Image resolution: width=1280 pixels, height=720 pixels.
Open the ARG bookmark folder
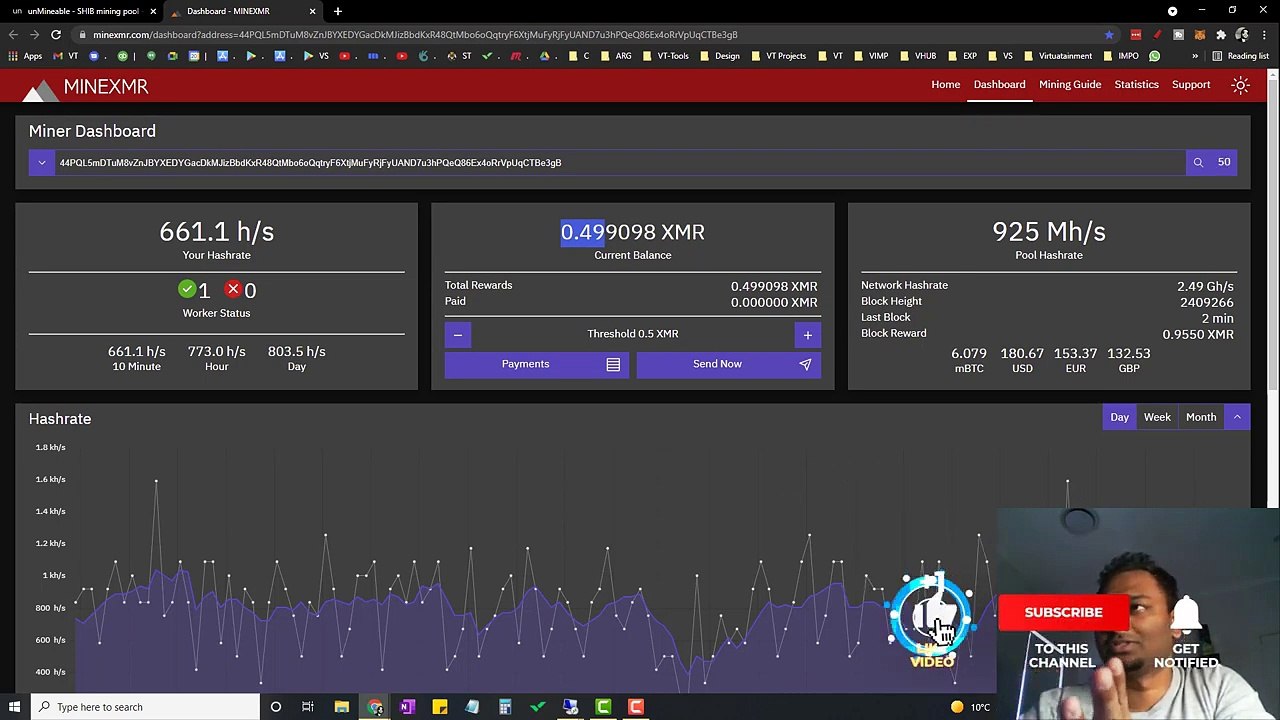coord(616,56)
